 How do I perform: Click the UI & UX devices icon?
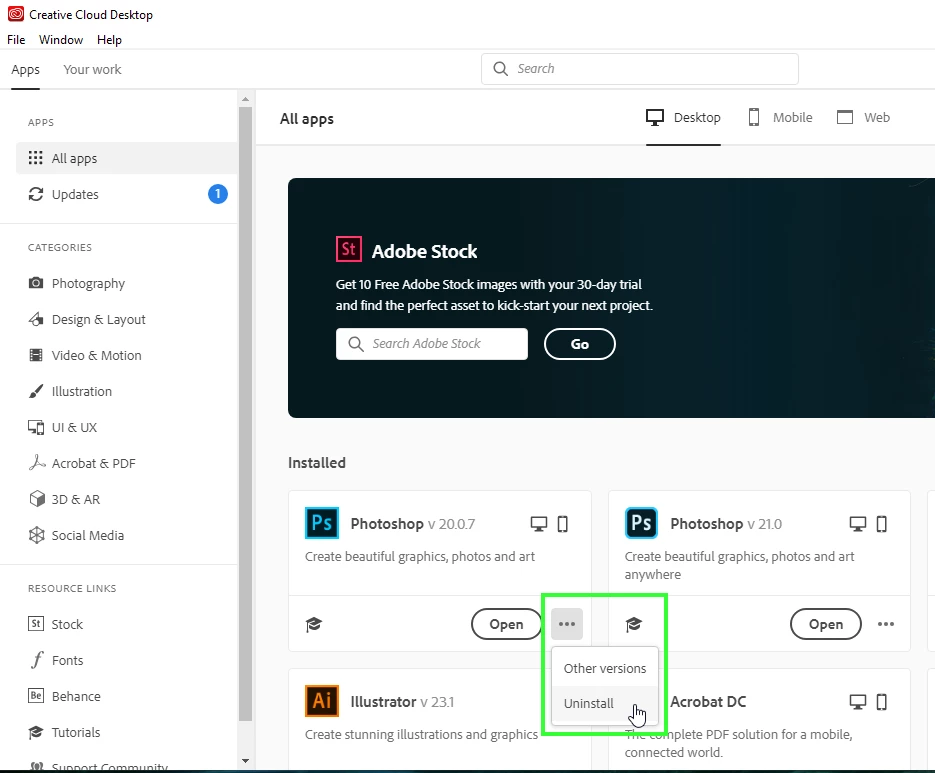pos(36,428)
